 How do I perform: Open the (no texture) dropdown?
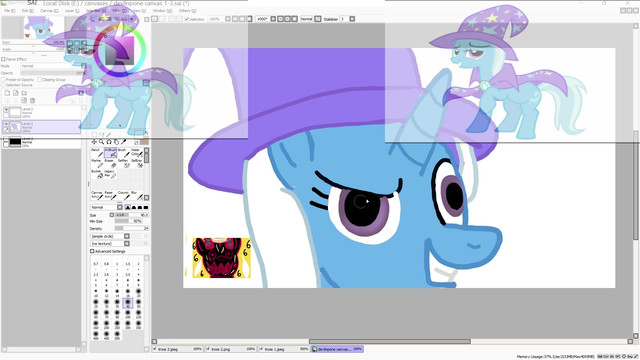pyautogui.click(x=127, y=244)
